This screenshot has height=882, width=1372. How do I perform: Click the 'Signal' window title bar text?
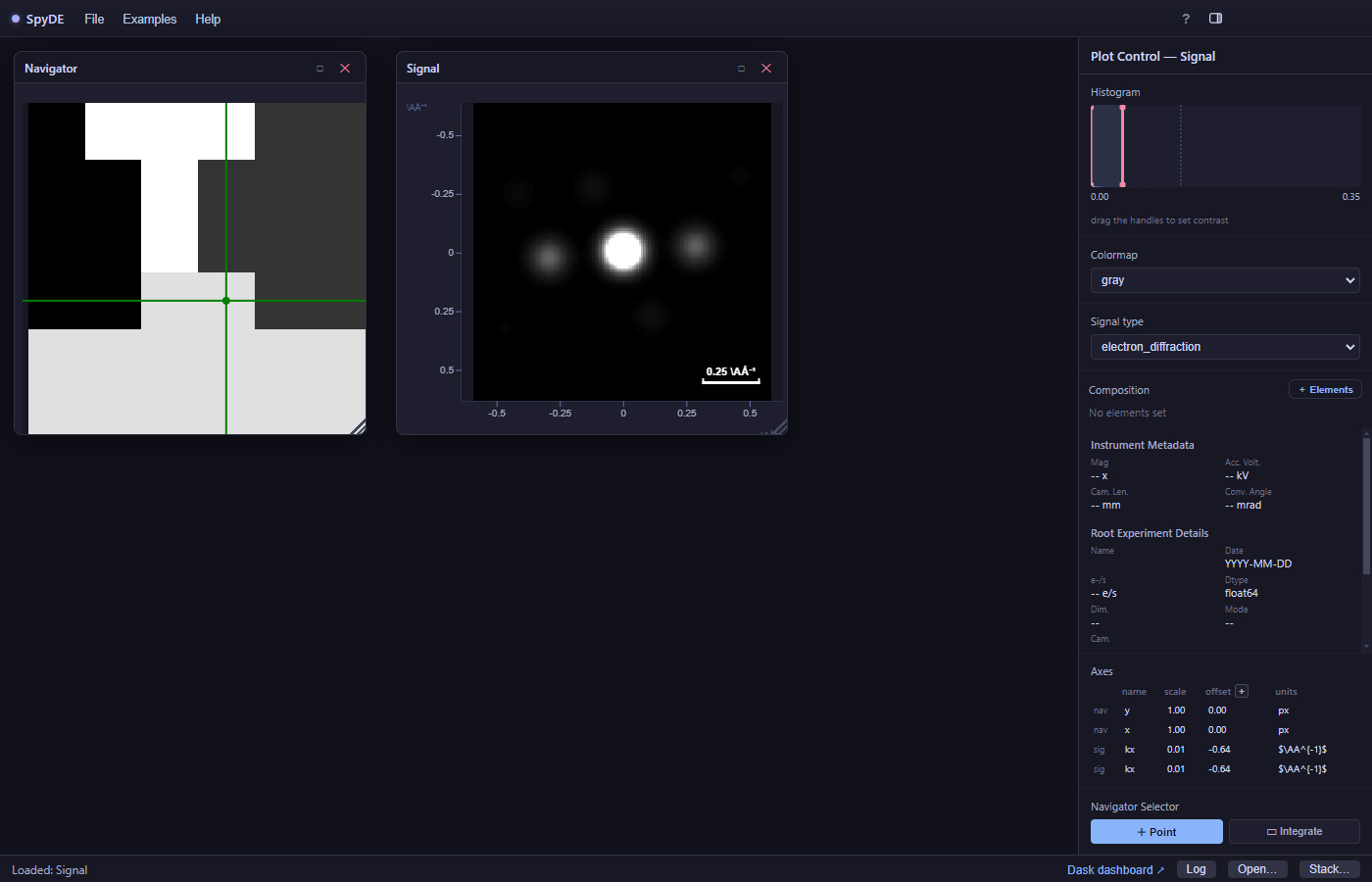423,69
